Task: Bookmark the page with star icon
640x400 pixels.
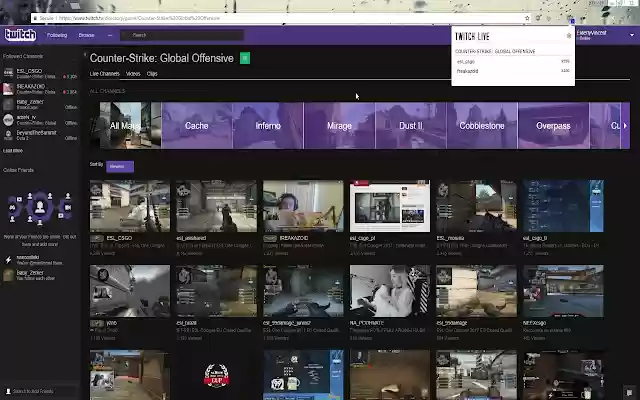Action: tap(527, 18)
